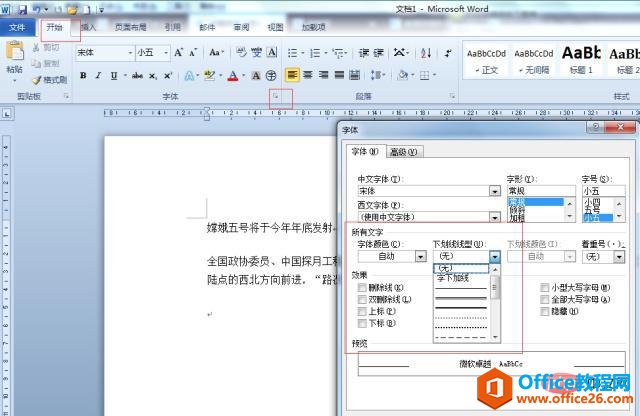The image size is (640, 416).
Task: Check 全部大写字母 all caps option
Action: pyautogui.click(x=544, y=299)
